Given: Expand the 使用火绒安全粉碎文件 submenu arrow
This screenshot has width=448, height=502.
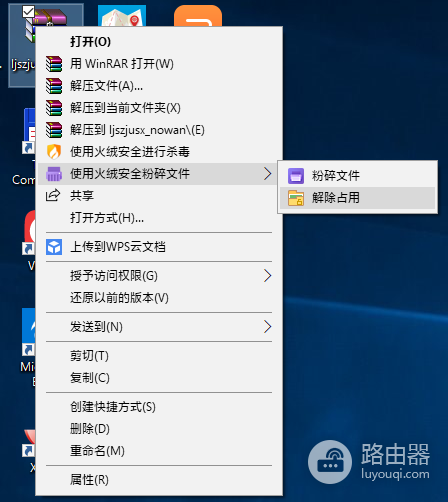Looking at the screenshot, I should tap(267, 174).
